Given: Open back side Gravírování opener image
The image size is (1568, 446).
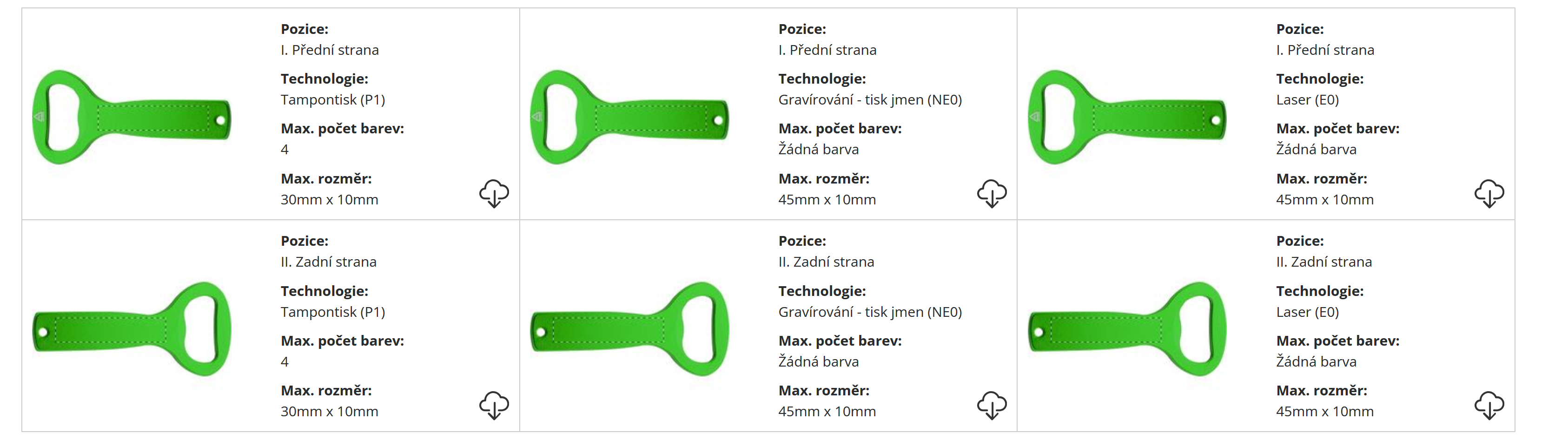Looking at the screenshot, I should point(629,329).
